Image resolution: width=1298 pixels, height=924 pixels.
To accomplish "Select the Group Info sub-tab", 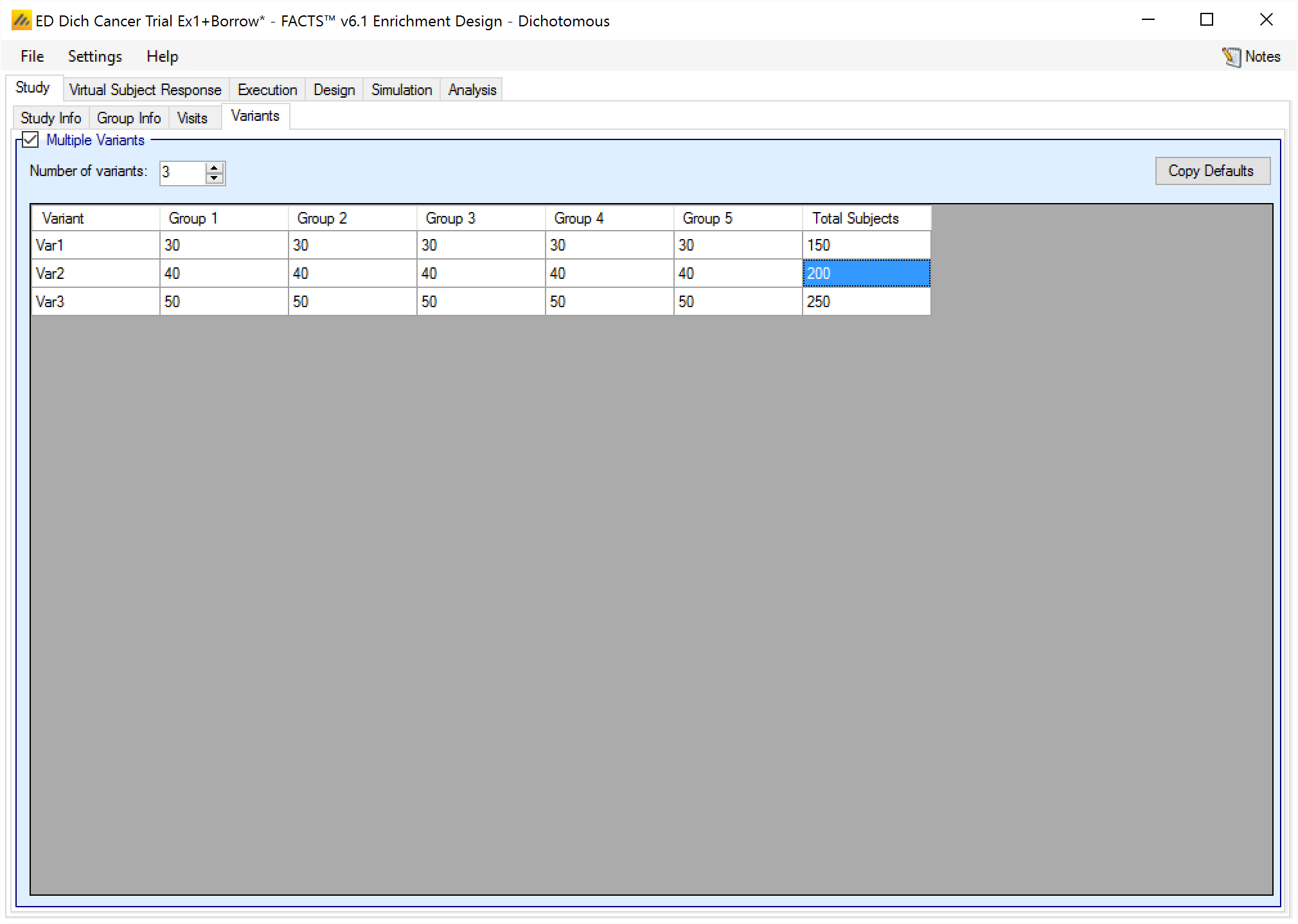I will click(x=129, y=118).
